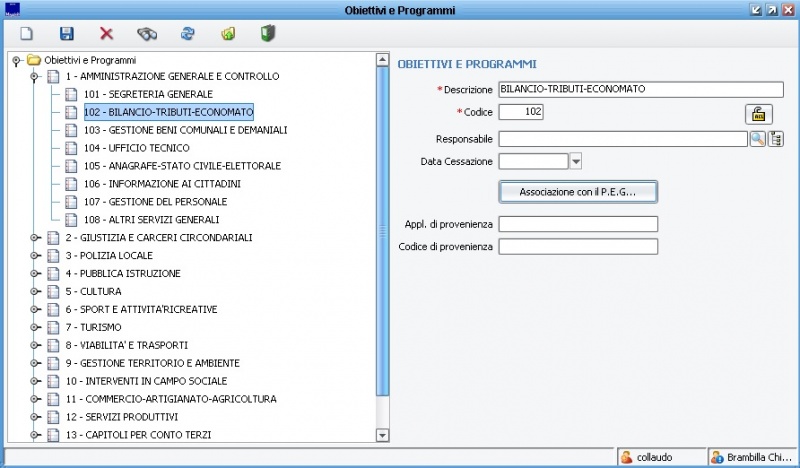
Task: Click the padlock icon beside Codice
Action: [759, 114]
